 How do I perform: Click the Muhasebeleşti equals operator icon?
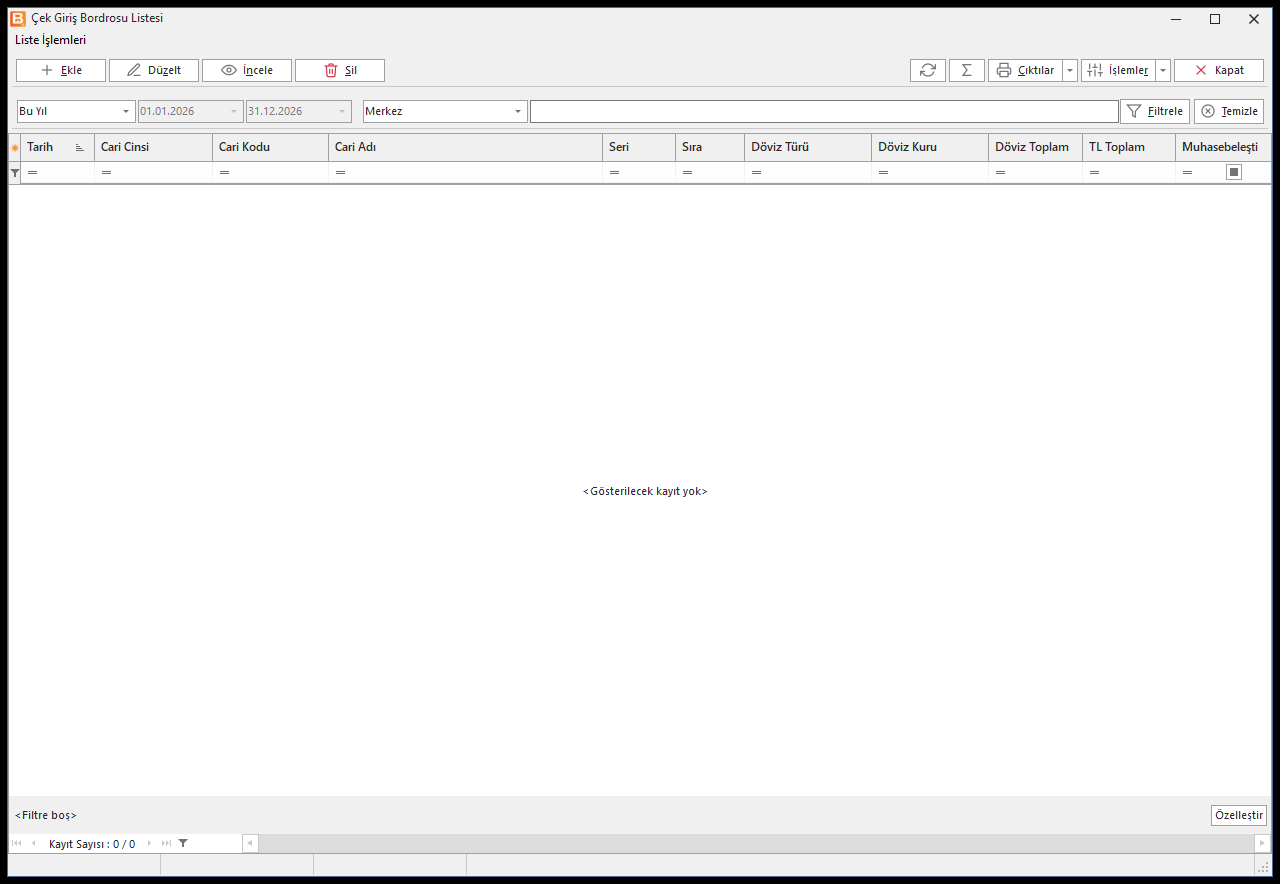coord(1187,173)
